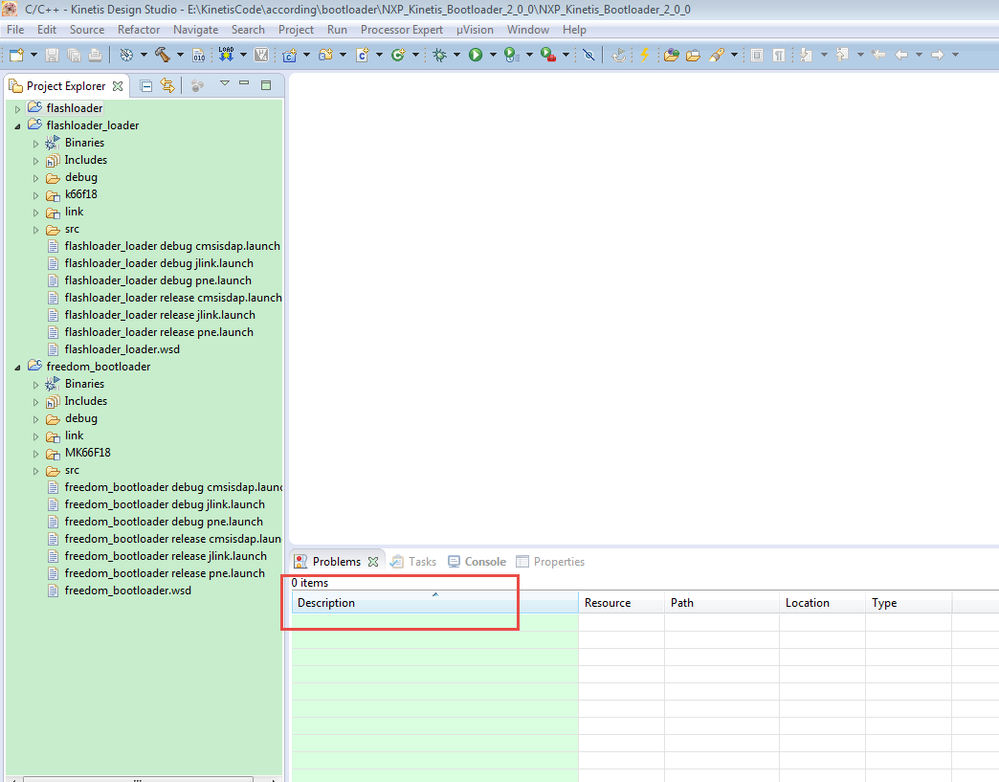
Task: Open the Refactor menu
Action: (138, 30)
